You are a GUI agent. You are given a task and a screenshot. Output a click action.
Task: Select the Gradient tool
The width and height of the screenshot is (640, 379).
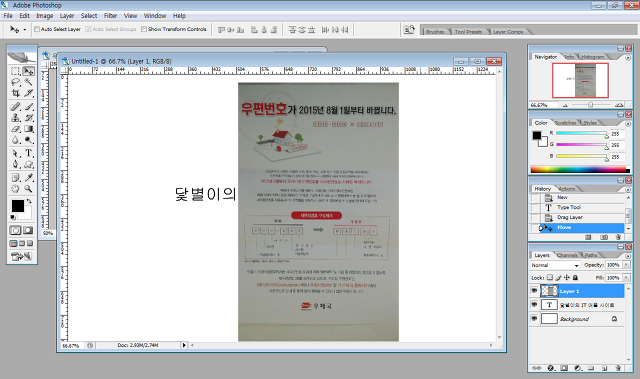[28, 129]
